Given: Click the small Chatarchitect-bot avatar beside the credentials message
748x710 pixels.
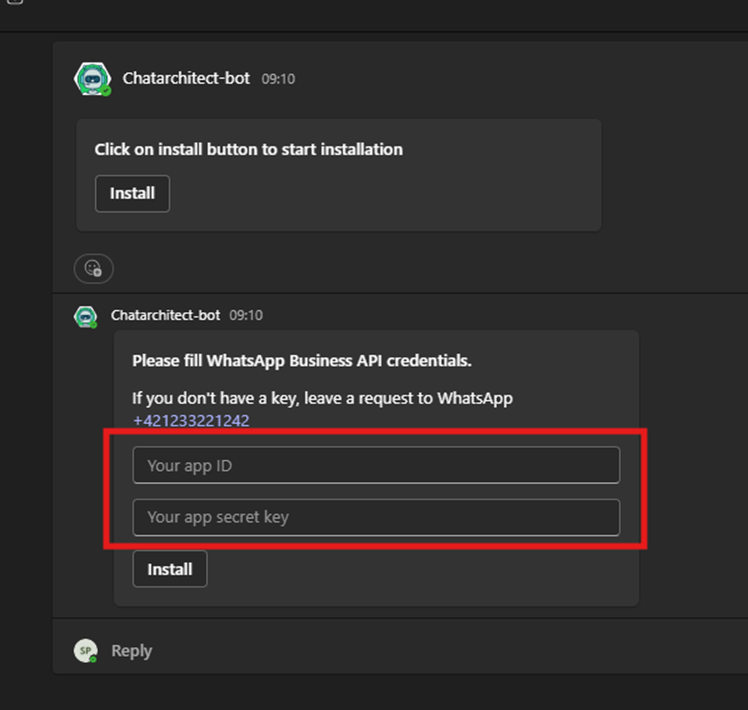Looking at the screenshot, I should point(85,317).
